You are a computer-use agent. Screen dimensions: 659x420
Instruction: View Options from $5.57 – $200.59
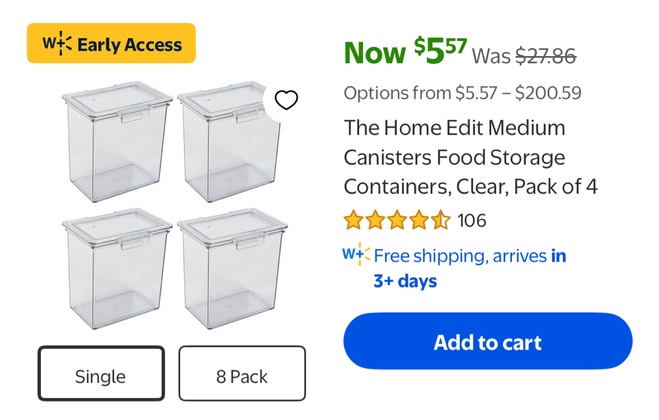tap(463, 93)
